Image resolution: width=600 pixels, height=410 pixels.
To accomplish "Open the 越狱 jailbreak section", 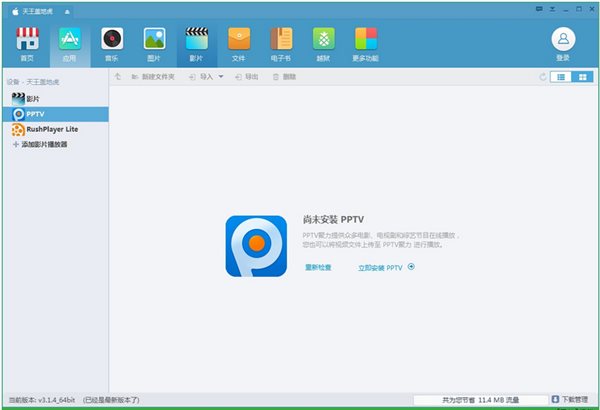I will [323, 42].
